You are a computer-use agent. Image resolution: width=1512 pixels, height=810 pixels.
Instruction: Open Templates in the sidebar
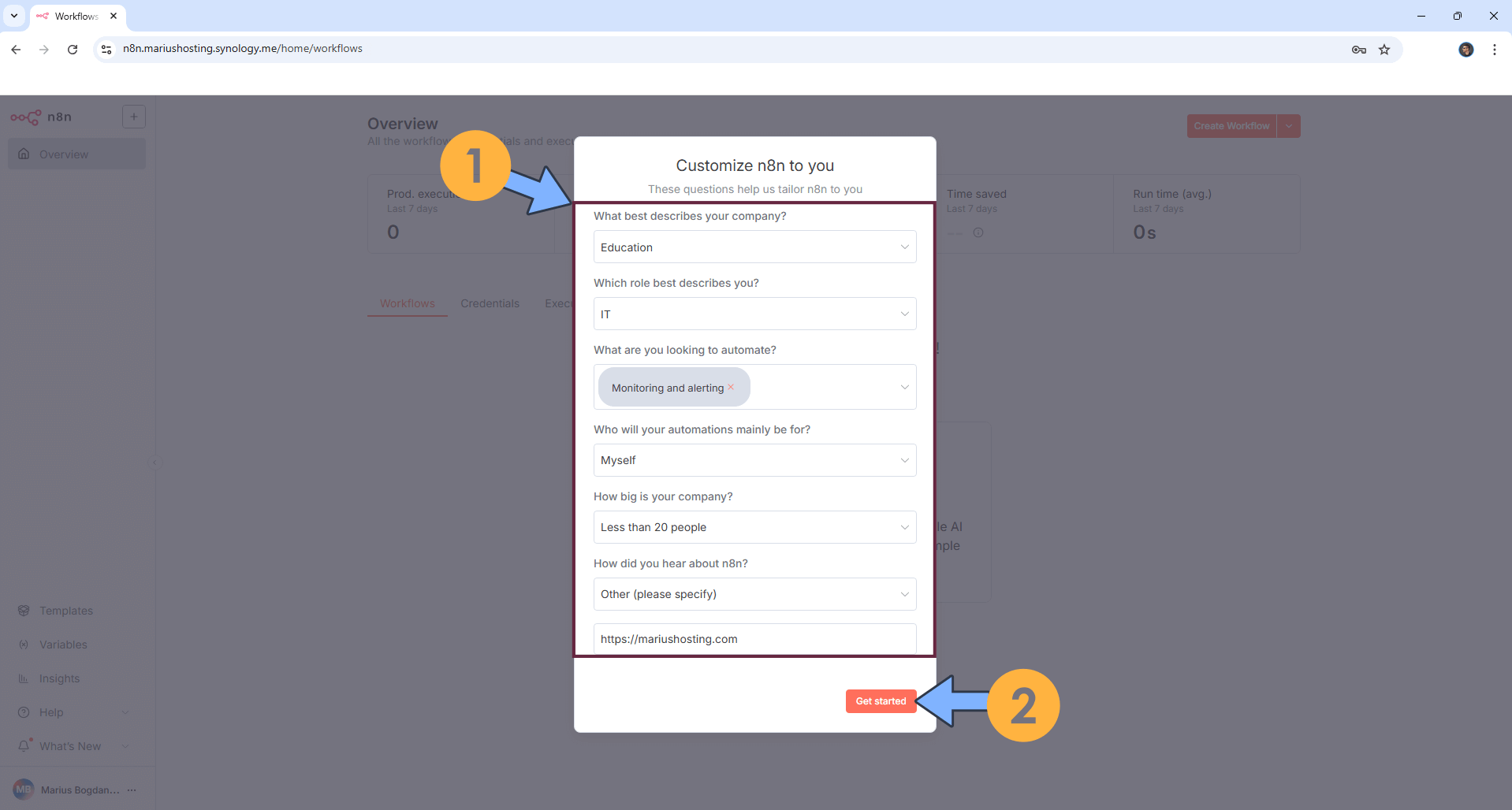click(76, 611)
